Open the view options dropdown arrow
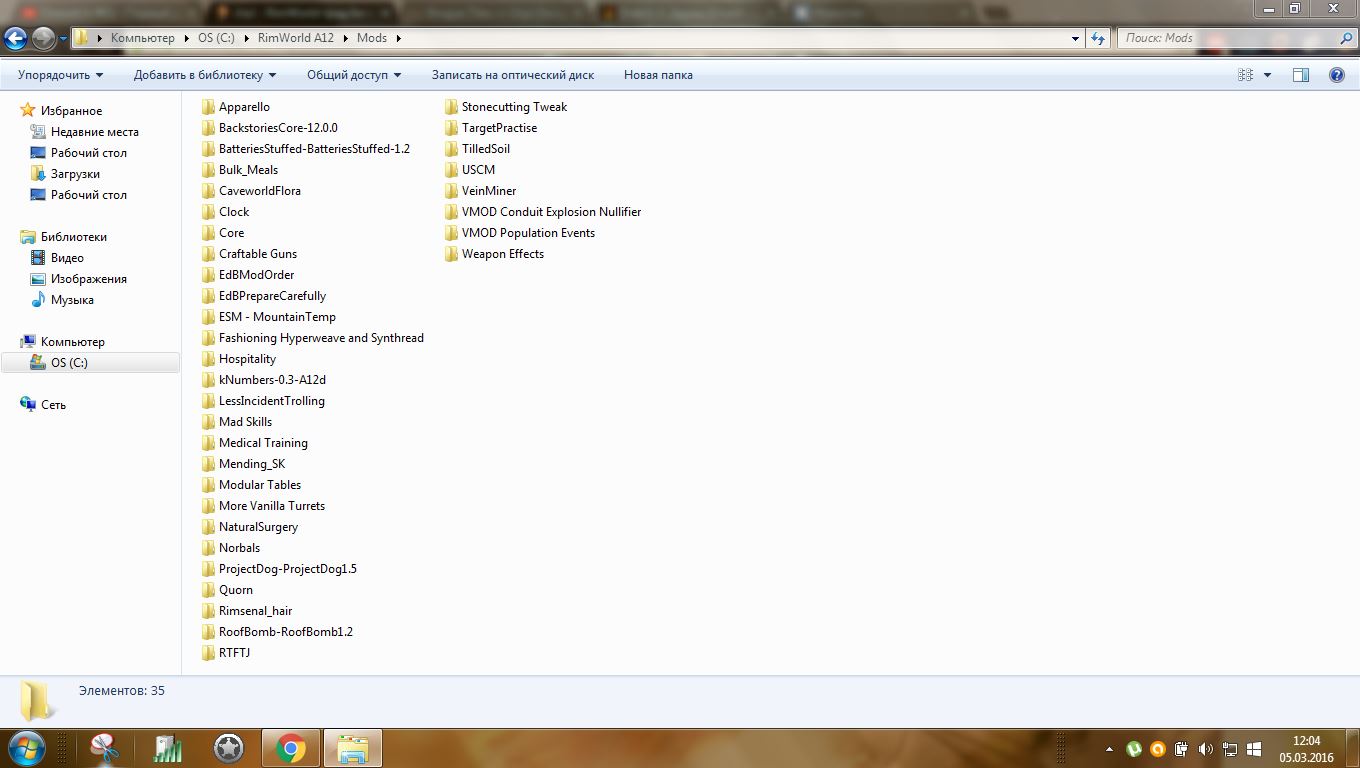 (x=1267, y=75)
